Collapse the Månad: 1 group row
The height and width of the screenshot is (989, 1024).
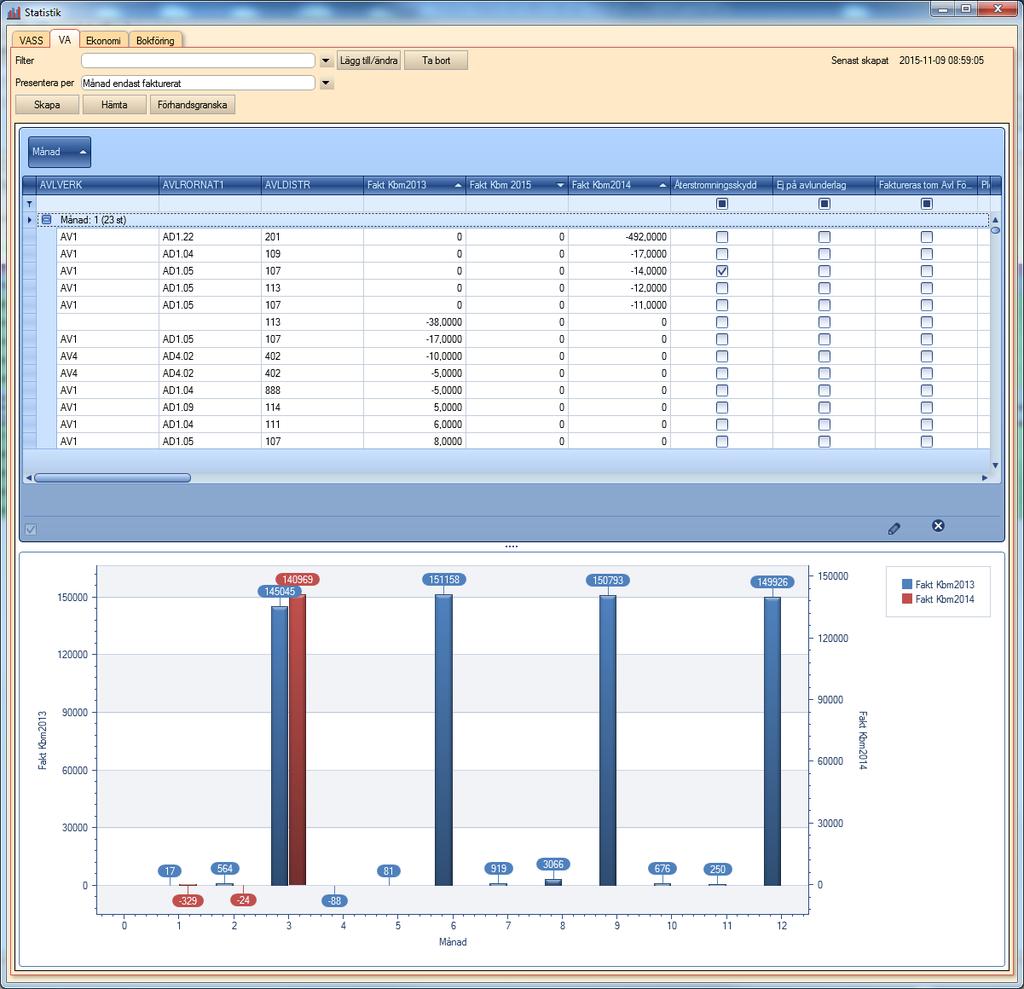click(46, 219)
